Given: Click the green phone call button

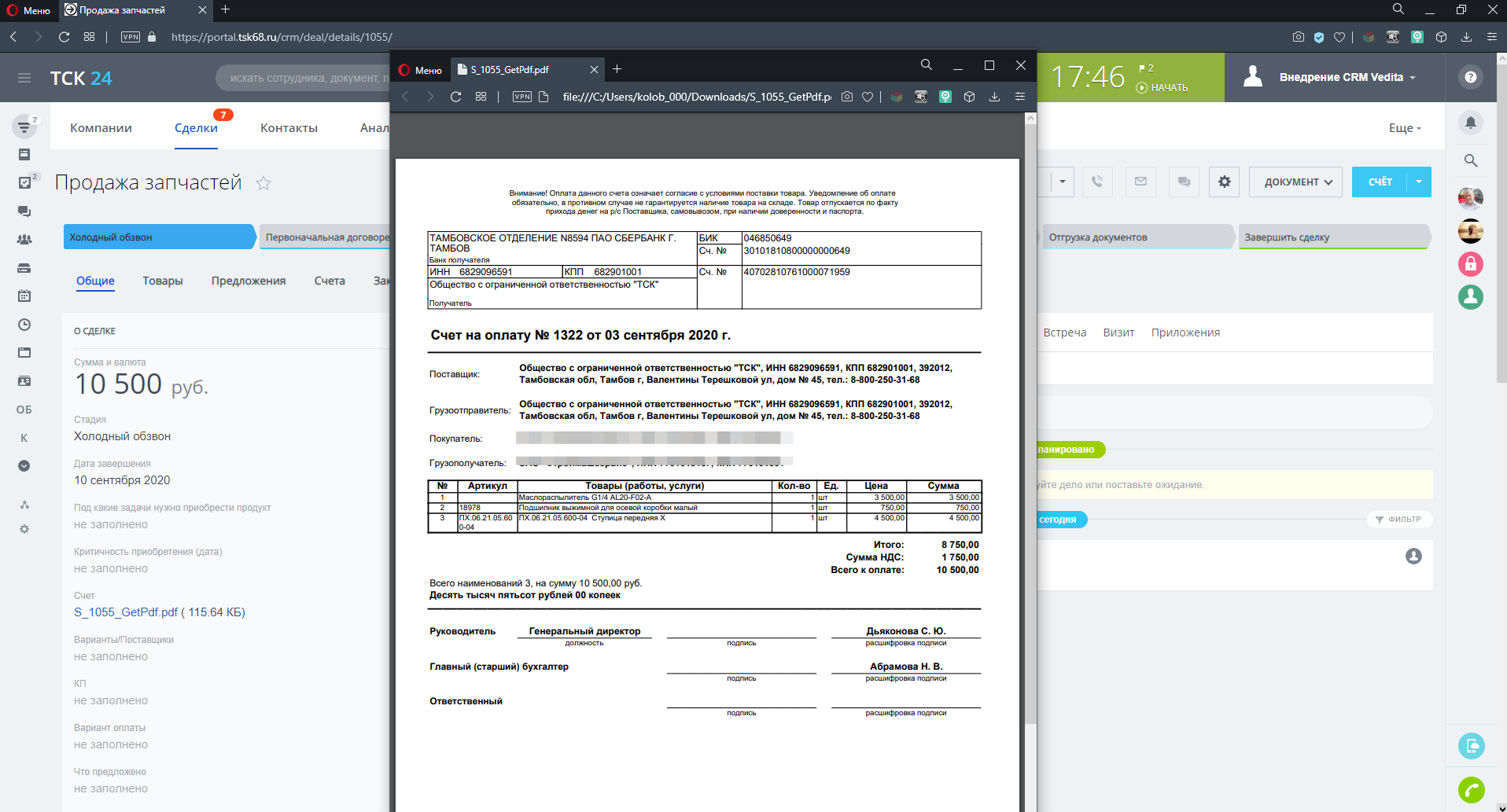Looking at the screenshot, I should click(1471, 789).
